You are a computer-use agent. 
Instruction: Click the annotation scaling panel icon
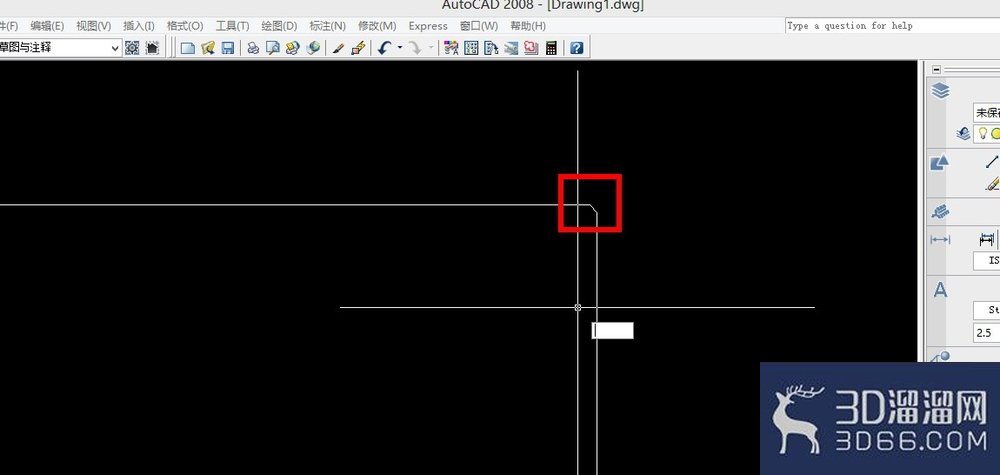tap(939, 212)
